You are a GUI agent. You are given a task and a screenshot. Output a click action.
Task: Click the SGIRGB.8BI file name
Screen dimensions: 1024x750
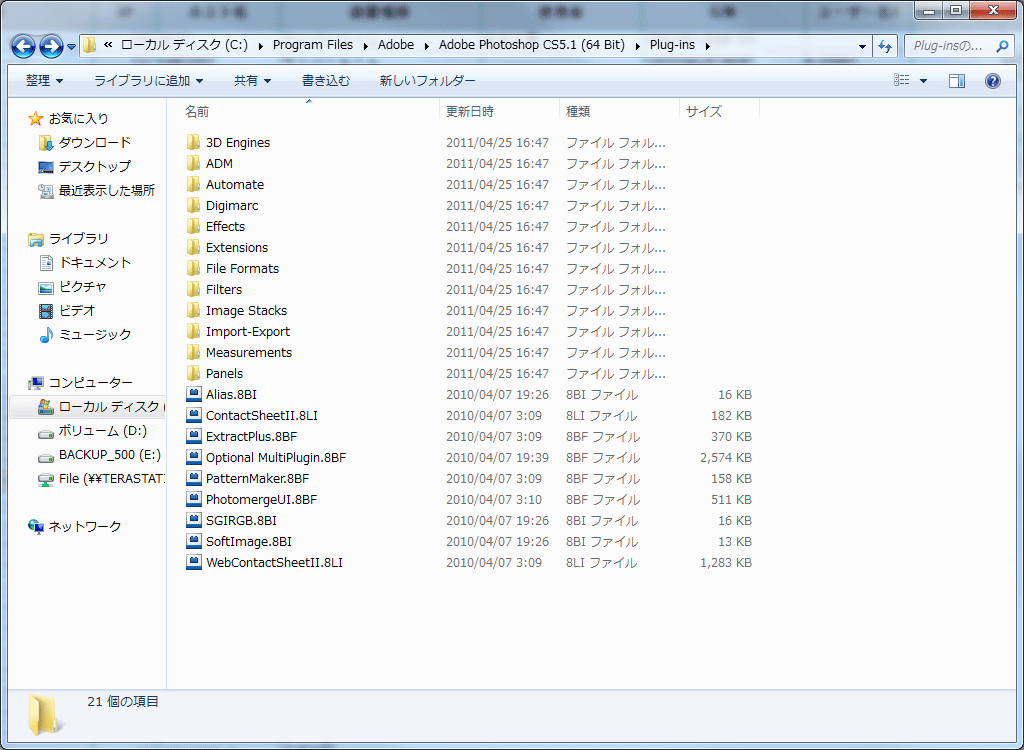pos(241,521)
